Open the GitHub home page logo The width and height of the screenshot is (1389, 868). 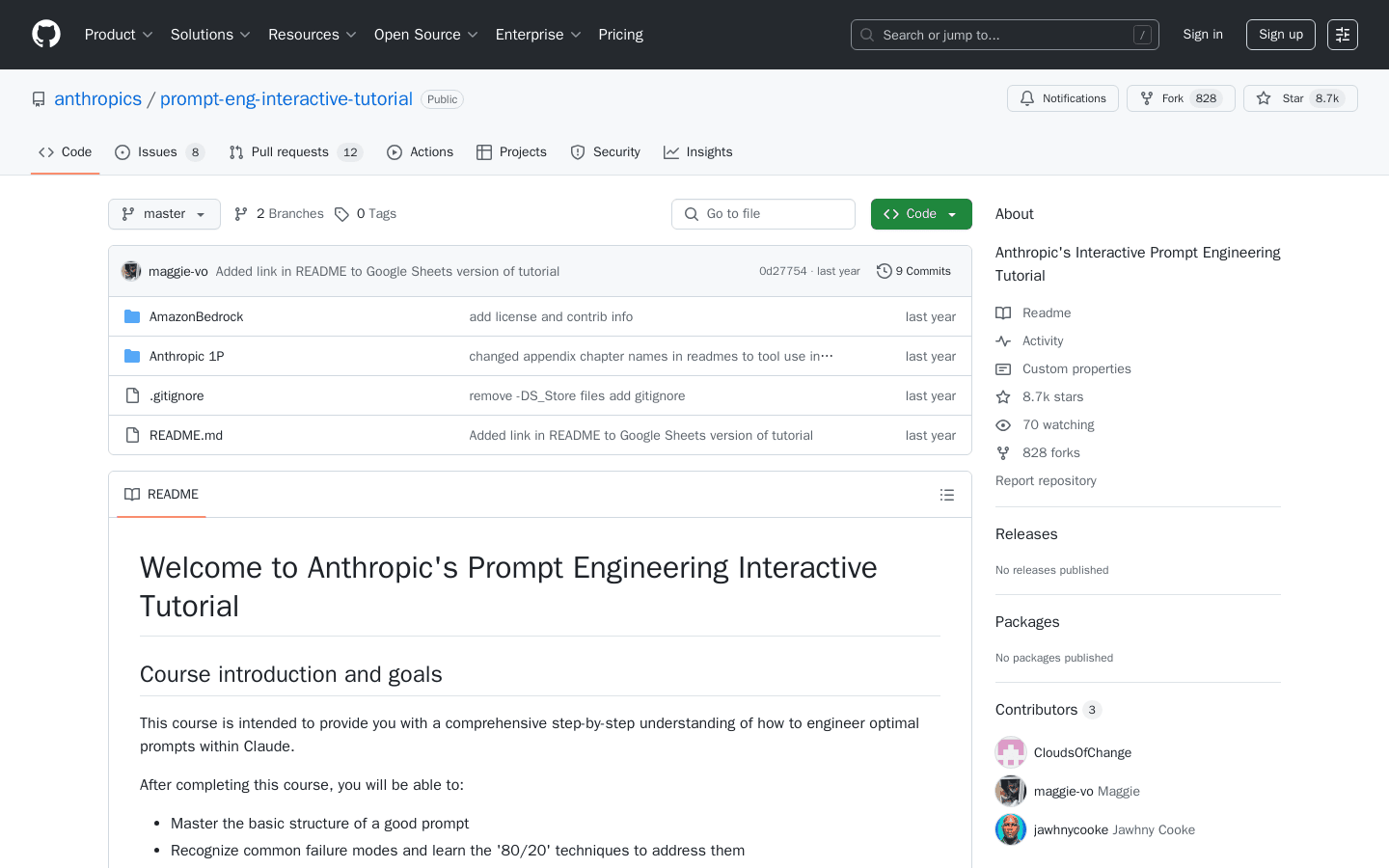[45, 34]
